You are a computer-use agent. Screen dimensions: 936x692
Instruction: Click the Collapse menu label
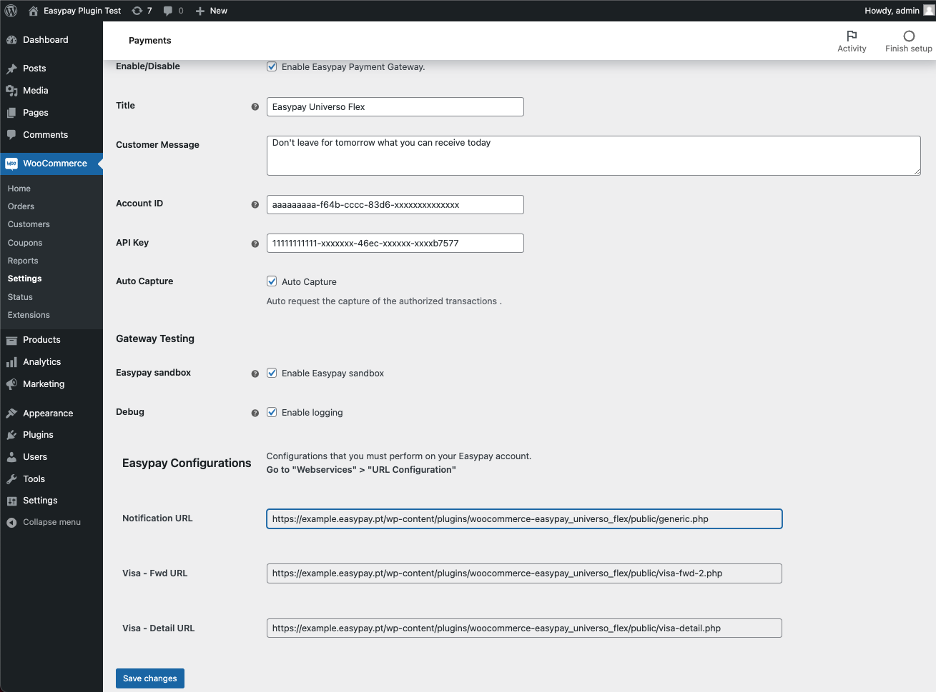(51, 522)
